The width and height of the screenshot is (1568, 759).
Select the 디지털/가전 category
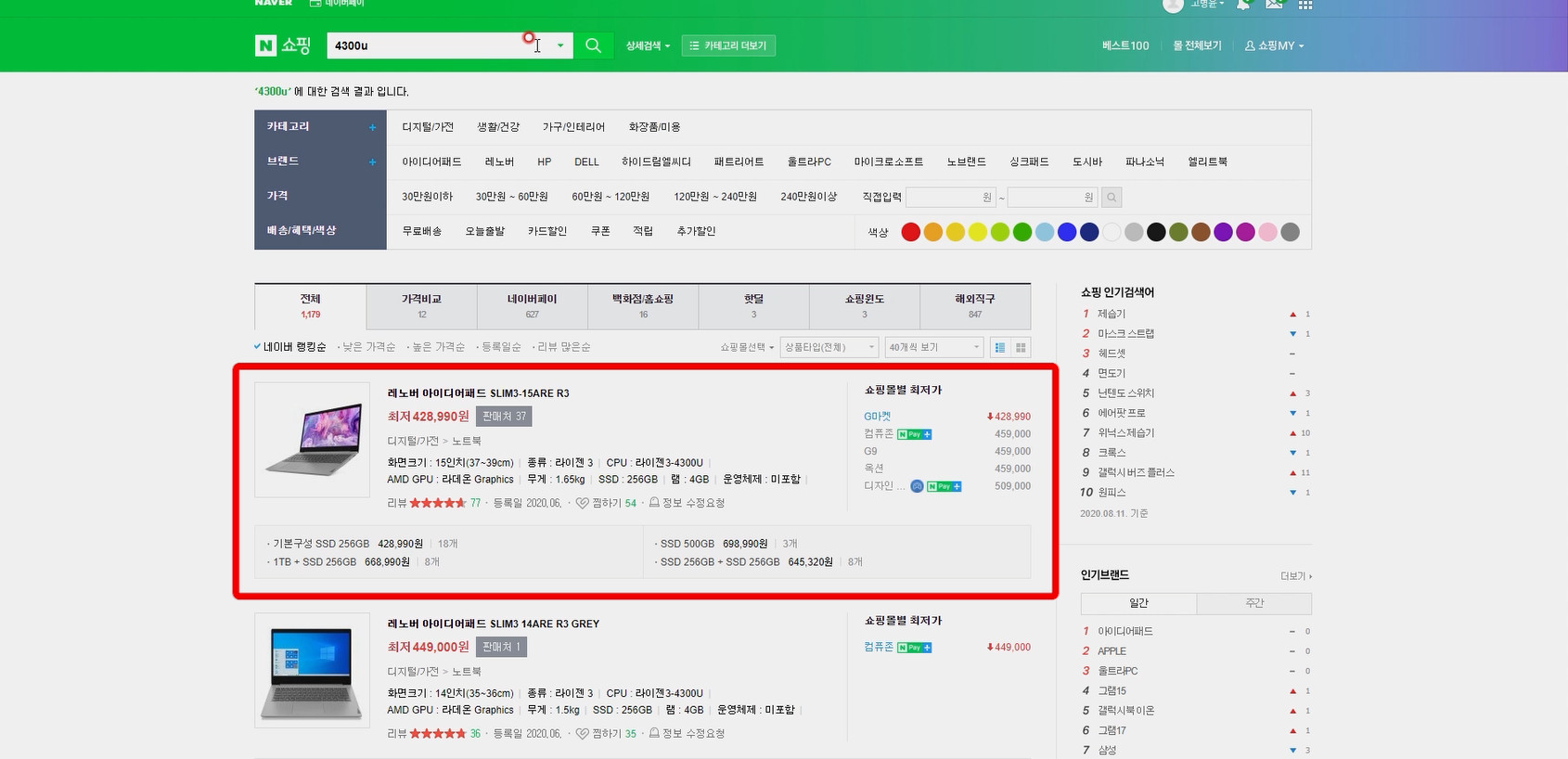tap(428, 127)
